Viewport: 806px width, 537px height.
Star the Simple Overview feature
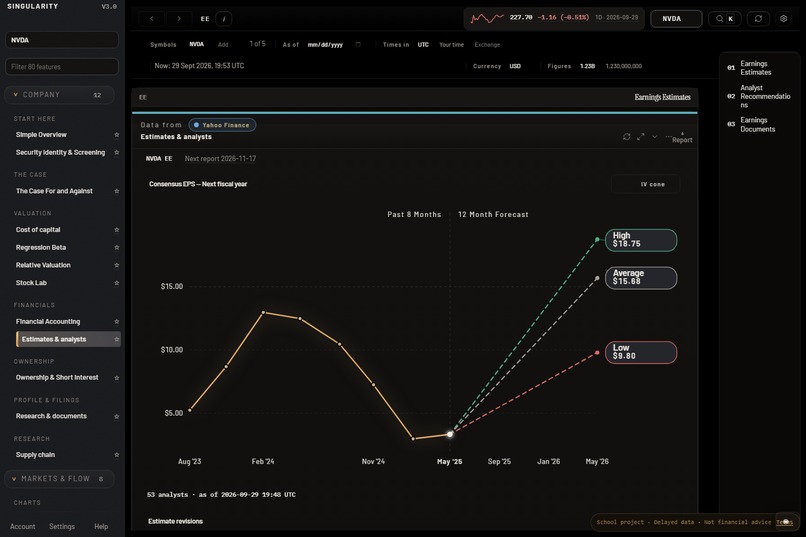coord(117,135)
